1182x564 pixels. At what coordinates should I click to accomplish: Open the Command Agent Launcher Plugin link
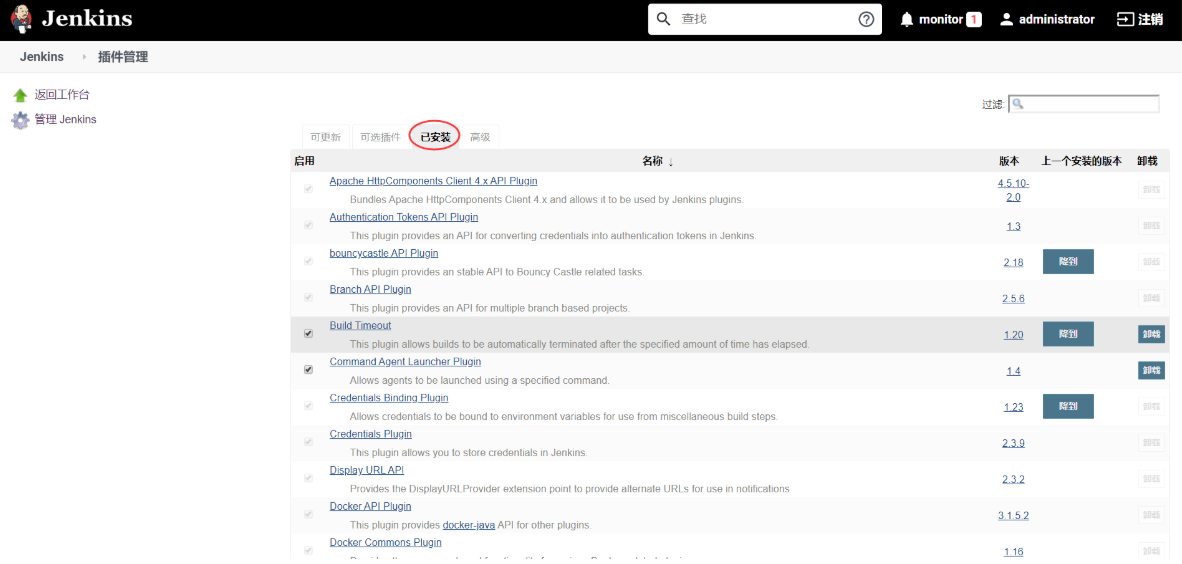tap(405, 362)
